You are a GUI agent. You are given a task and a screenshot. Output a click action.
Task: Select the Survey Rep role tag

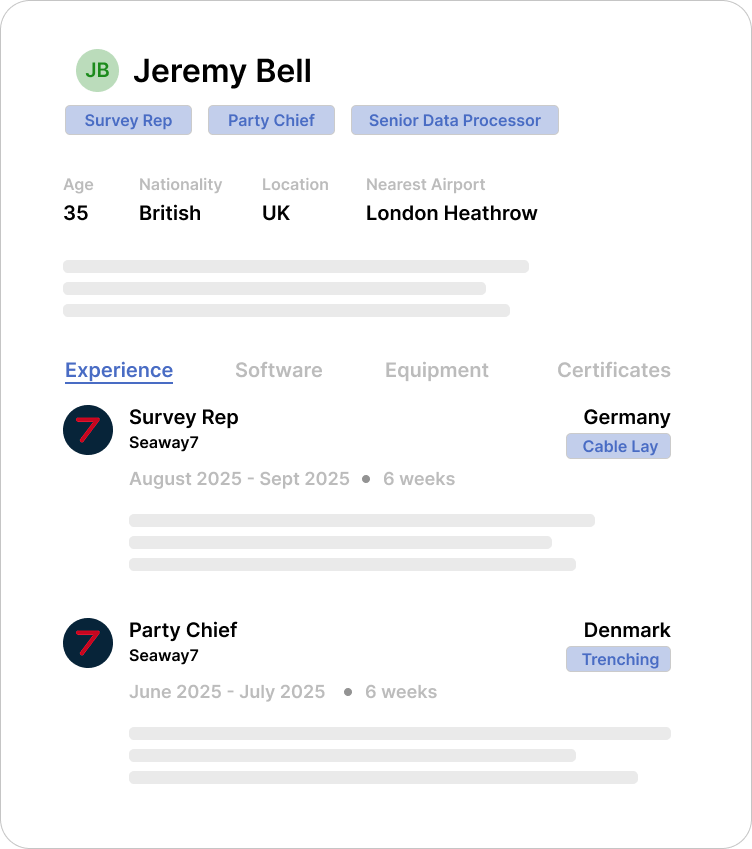coord(128,120)
